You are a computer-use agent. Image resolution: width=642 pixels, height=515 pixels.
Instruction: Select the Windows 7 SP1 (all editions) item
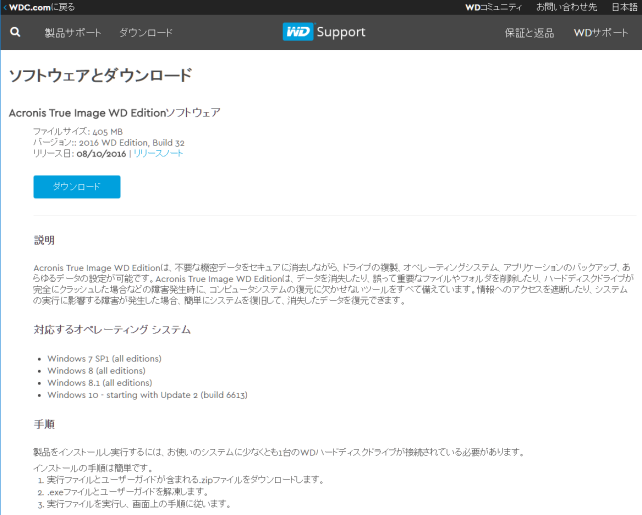click(x=104, y=359)
